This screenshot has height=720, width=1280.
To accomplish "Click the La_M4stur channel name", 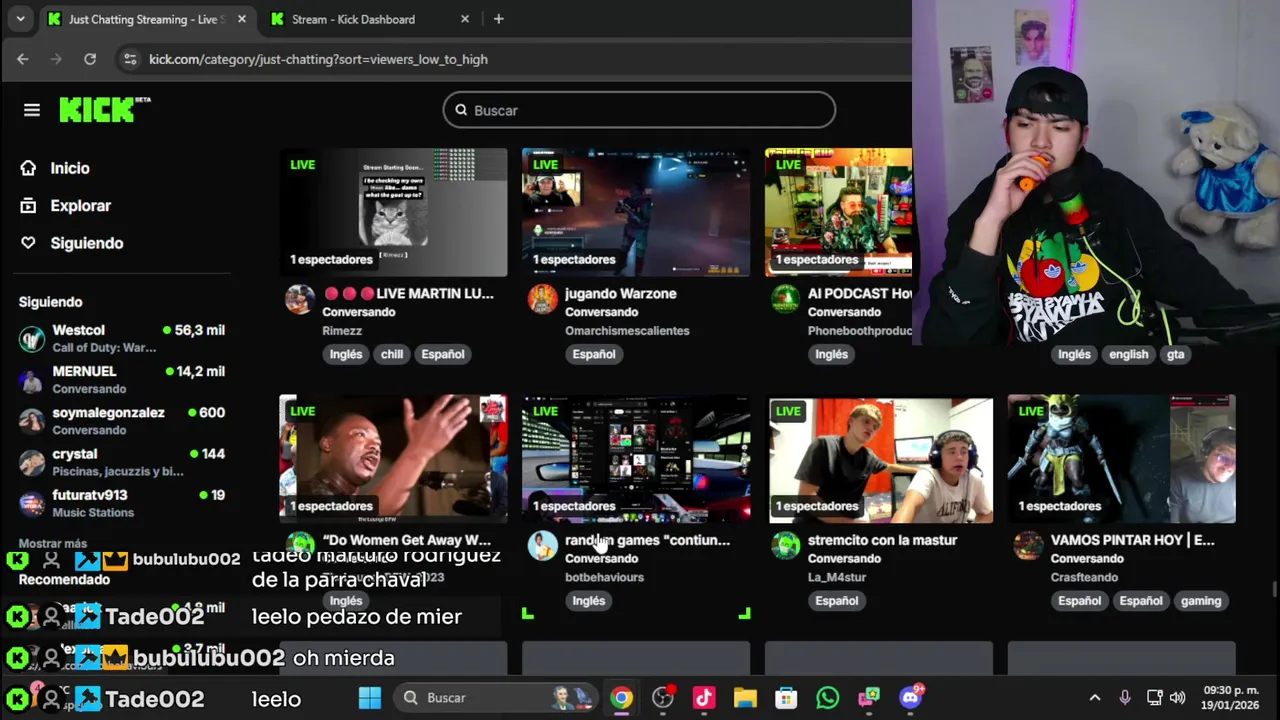I will [x=838, y=578].
